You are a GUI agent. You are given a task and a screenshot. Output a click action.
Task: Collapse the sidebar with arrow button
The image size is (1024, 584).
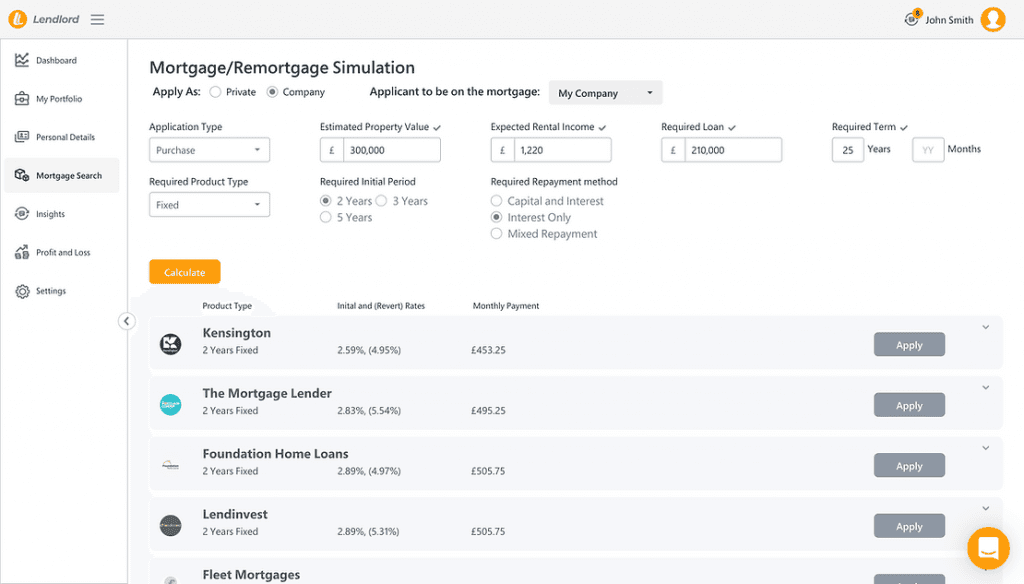[127, 321]
